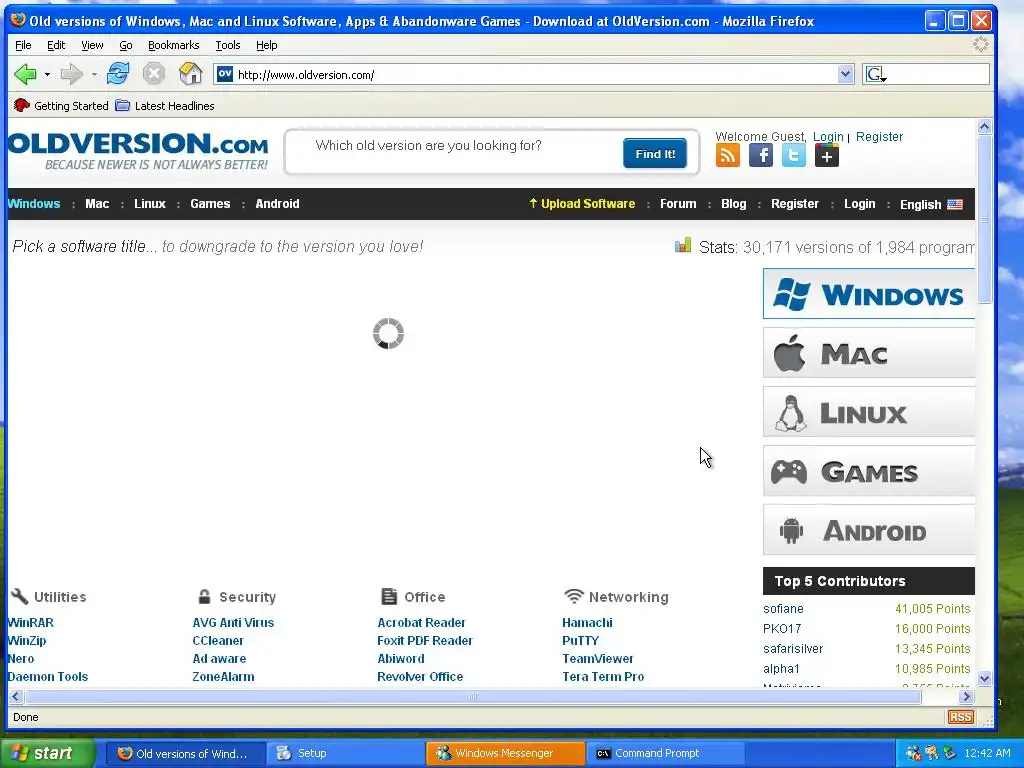The height and width of the screenshot is (768, 1024).
Task: Click the OV site favicon in address bar
Action: (x=225, y=74)
